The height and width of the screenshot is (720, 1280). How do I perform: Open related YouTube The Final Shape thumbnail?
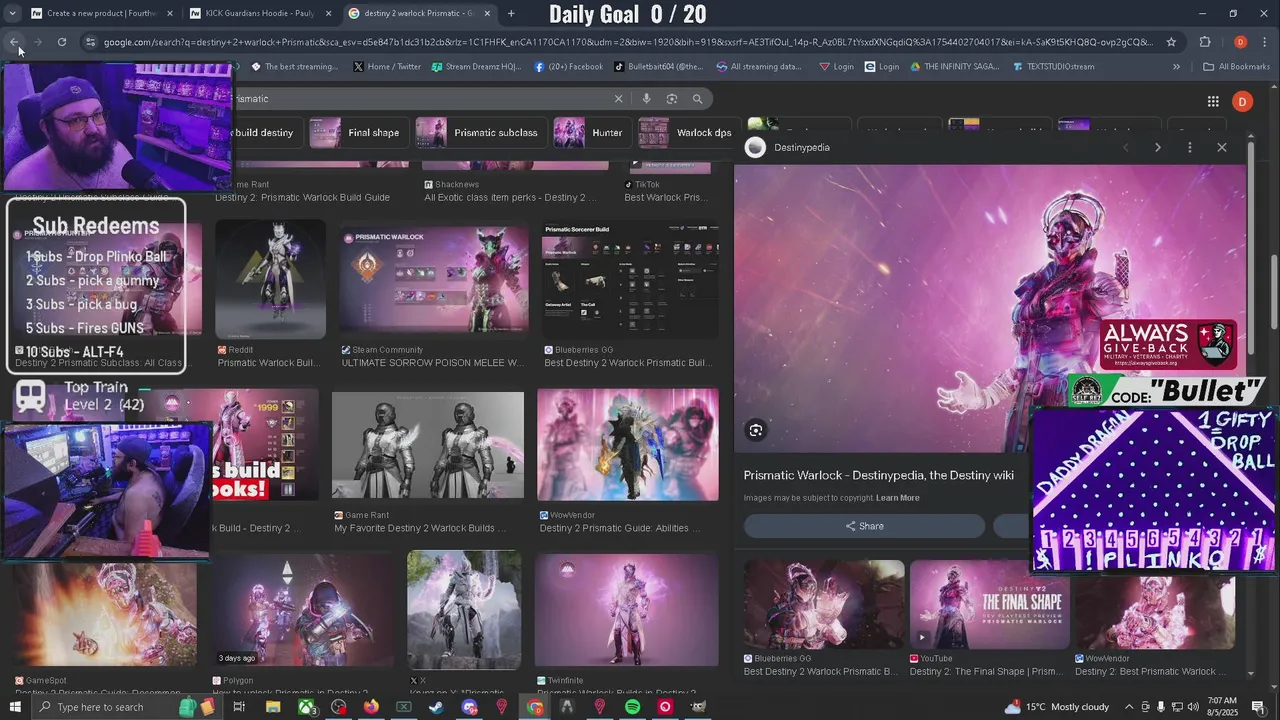(x=989, y=605)
